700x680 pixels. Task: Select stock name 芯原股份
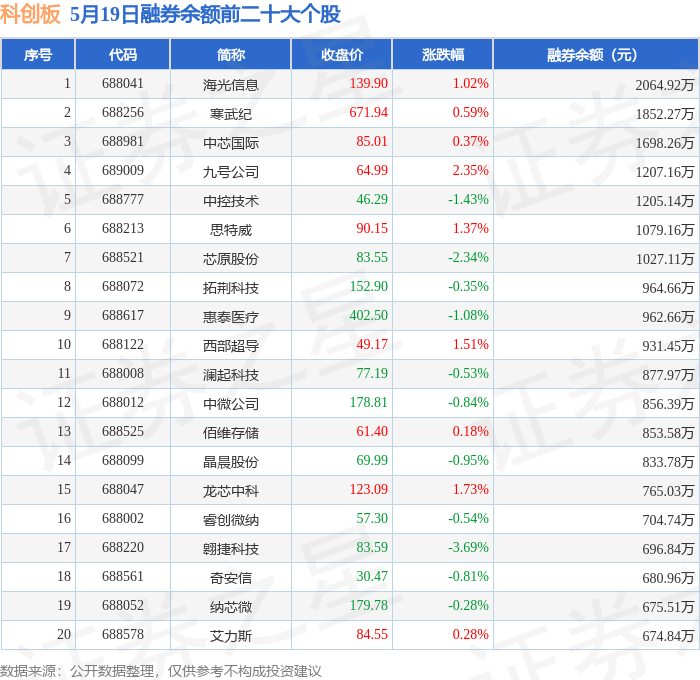[x=231, y=259]
